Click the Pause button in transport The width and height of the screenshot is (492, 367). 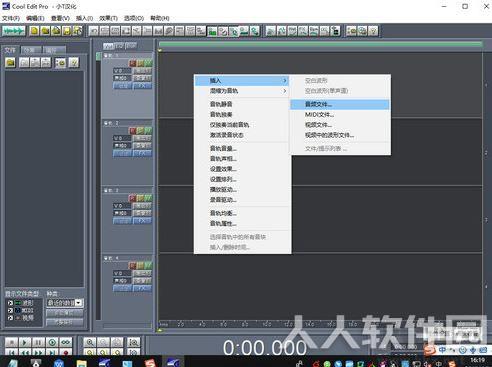point(38,342)
